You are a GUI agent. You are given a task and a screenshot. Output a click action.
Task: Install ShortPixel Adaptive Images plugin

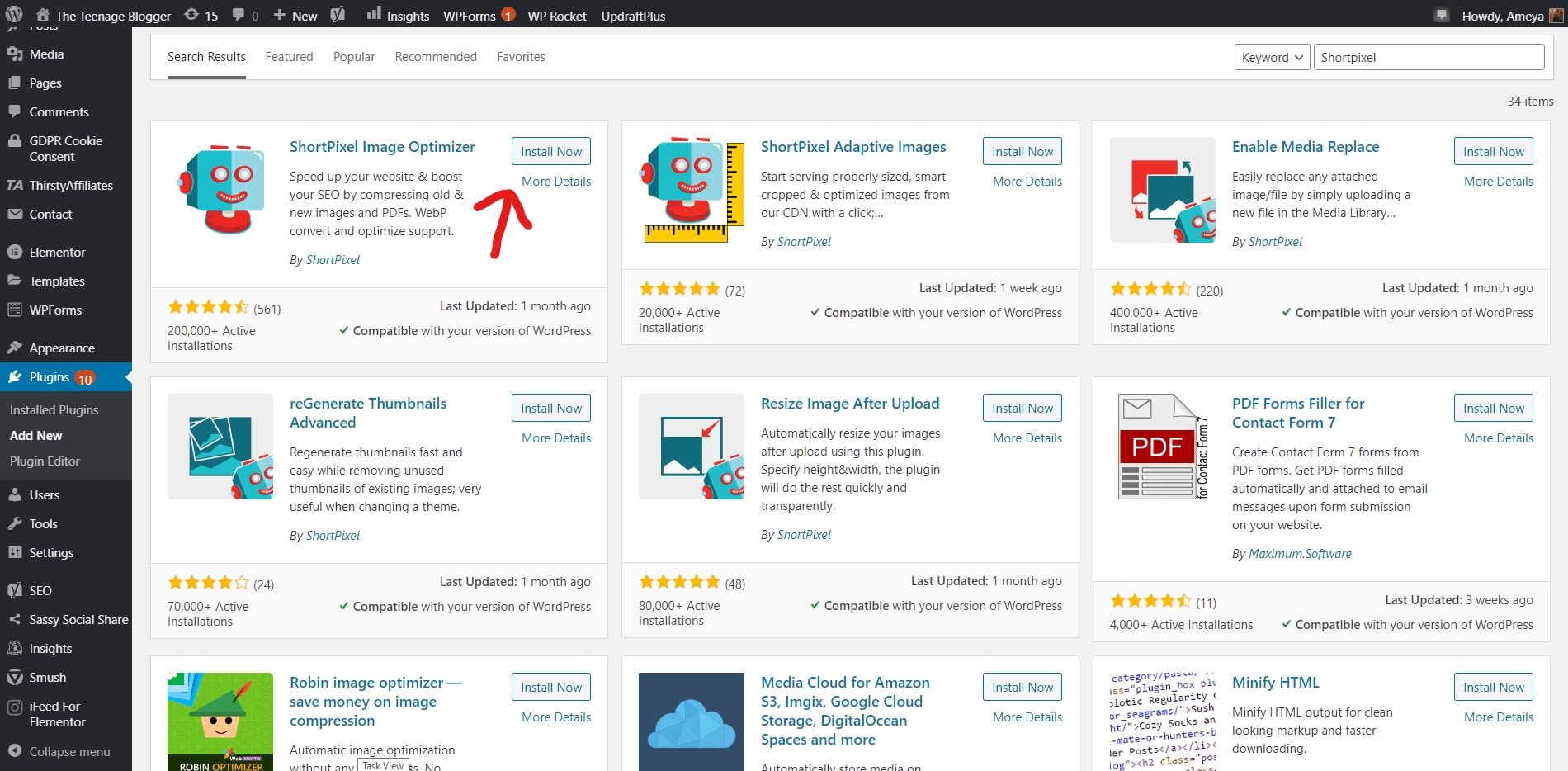point(1023,151)
